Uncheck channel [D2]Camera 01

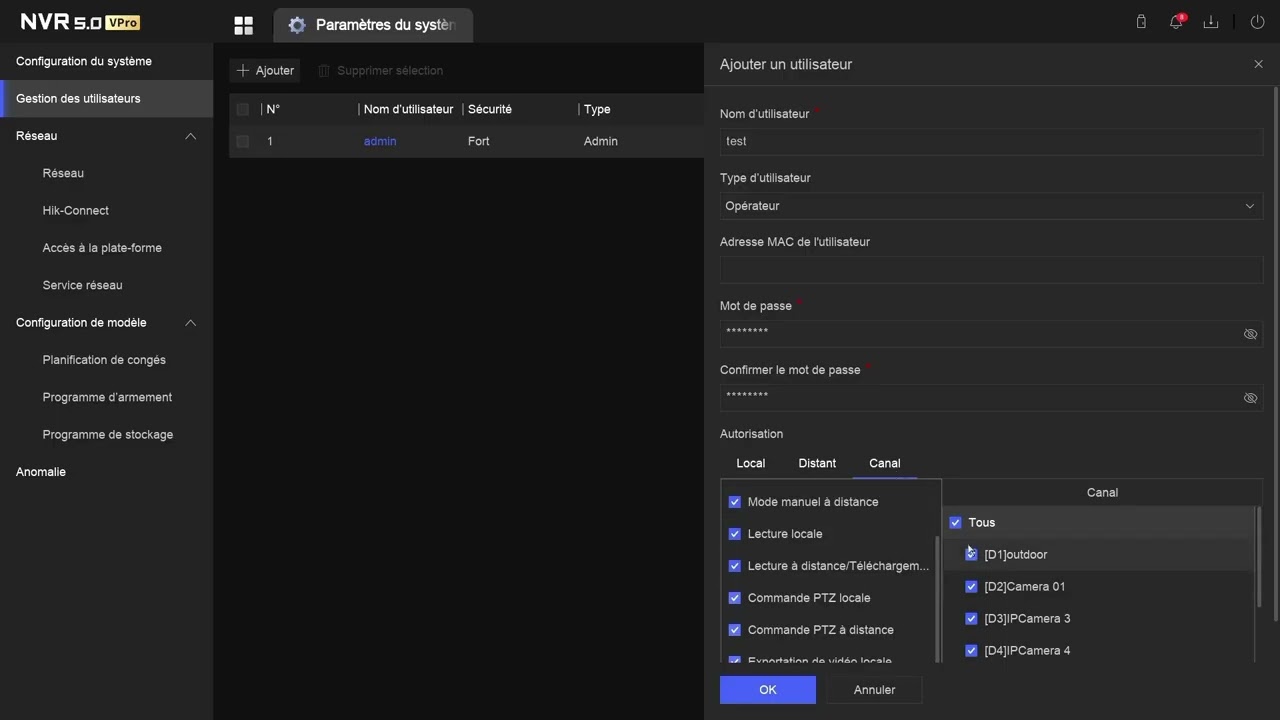pyautogui.click(x=971, y=586)
